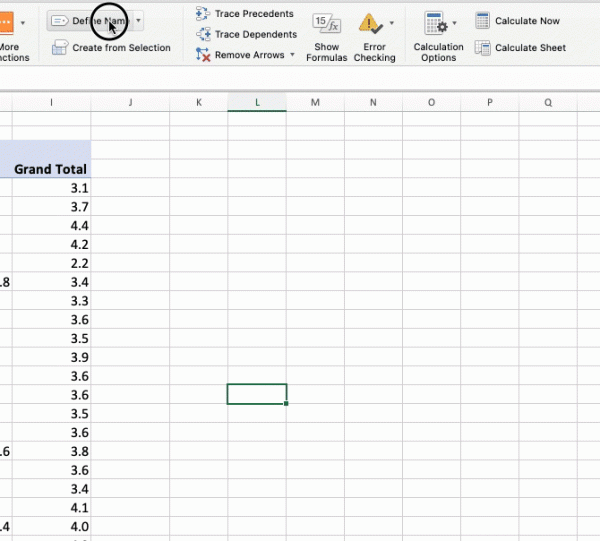Expand the Remove Arrows dropdown arrow
Viewport: 600px width, 541px height.
click(292, 54)
